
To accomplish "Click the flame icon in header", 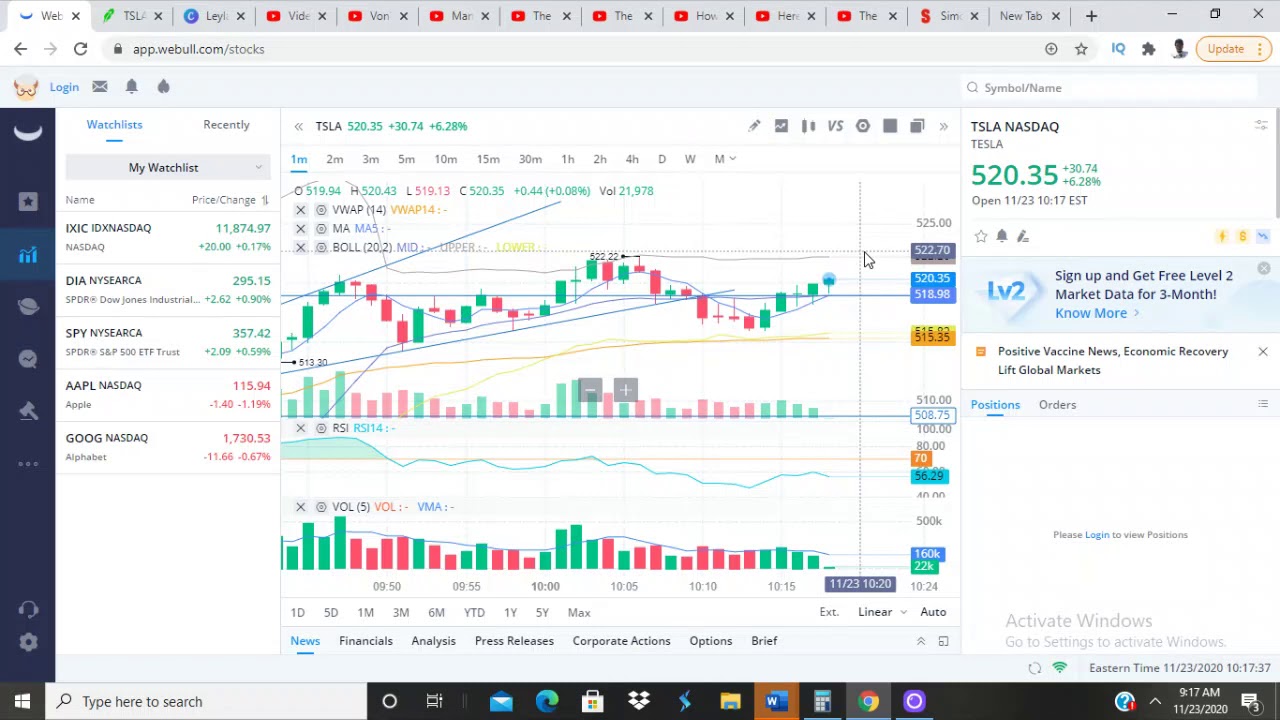I will [163, 87].
